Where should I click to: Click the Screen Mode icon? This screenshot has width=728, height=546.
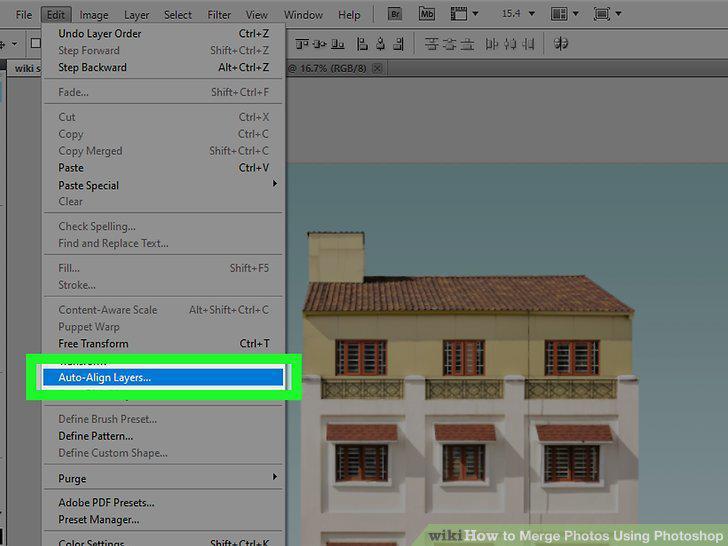pos(602,14)
